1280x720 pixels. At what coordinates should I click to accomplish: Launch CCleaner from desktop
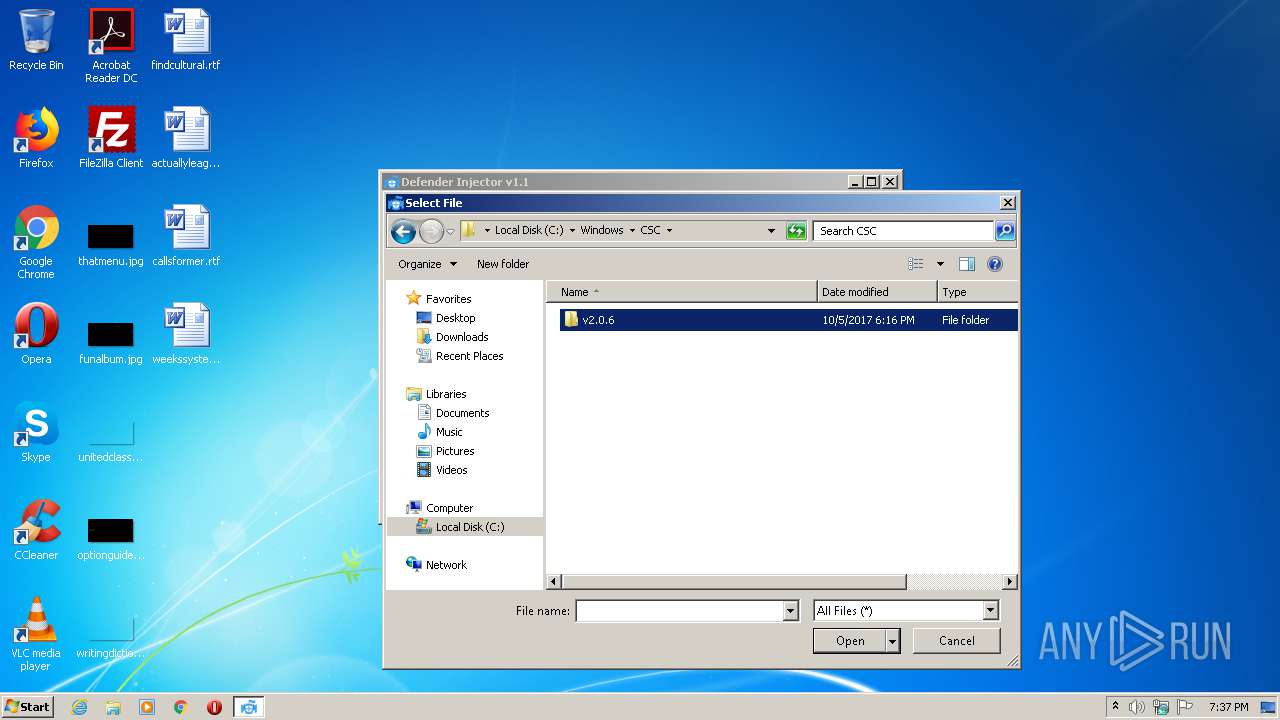click(36, 530)
